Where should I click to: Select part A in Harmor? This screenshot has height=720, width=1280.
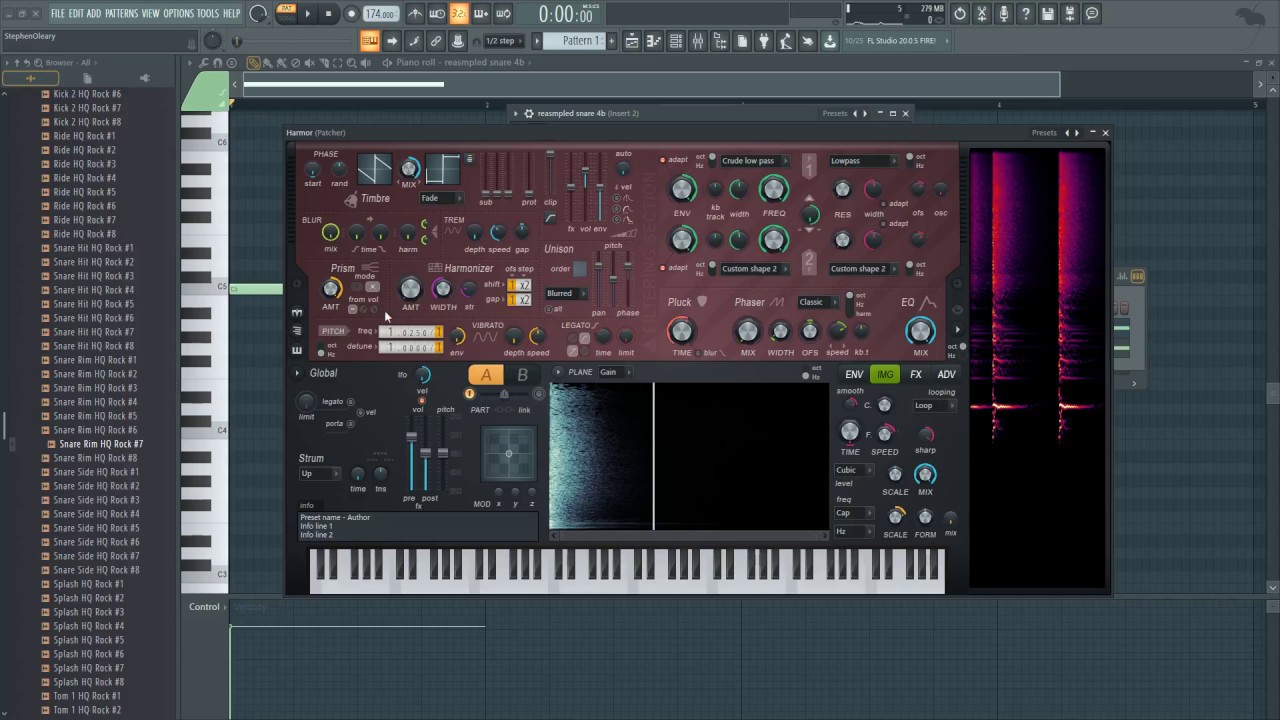click(486, 375)
